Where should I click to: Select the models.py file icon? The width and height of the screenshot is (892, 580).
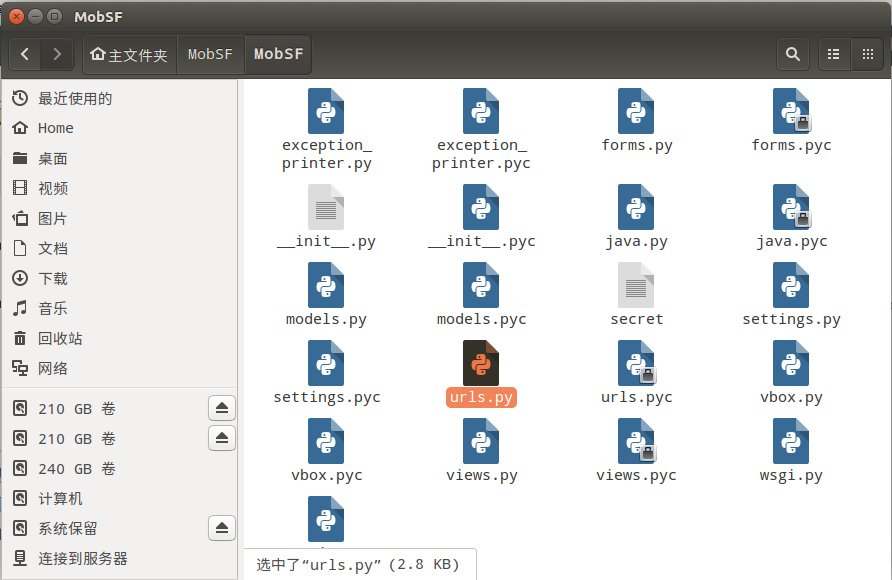click(326, 285)
